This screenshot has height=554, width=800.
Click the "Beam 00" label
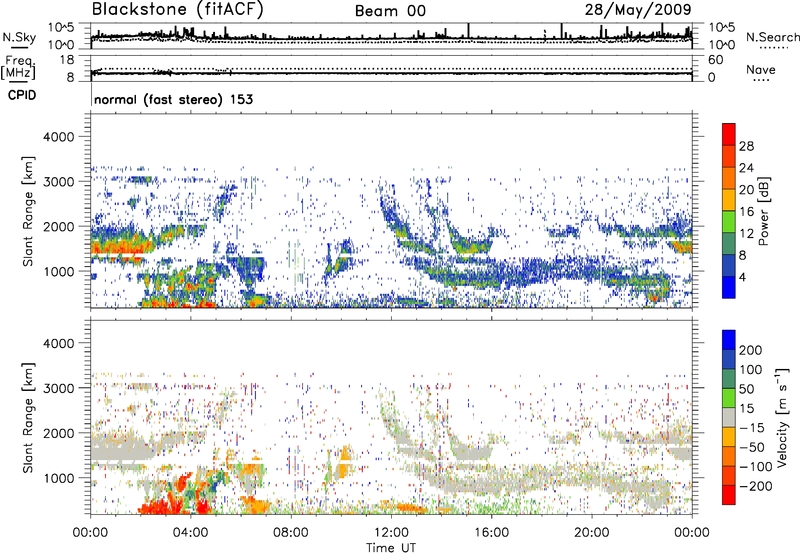(x=390, y=11)
